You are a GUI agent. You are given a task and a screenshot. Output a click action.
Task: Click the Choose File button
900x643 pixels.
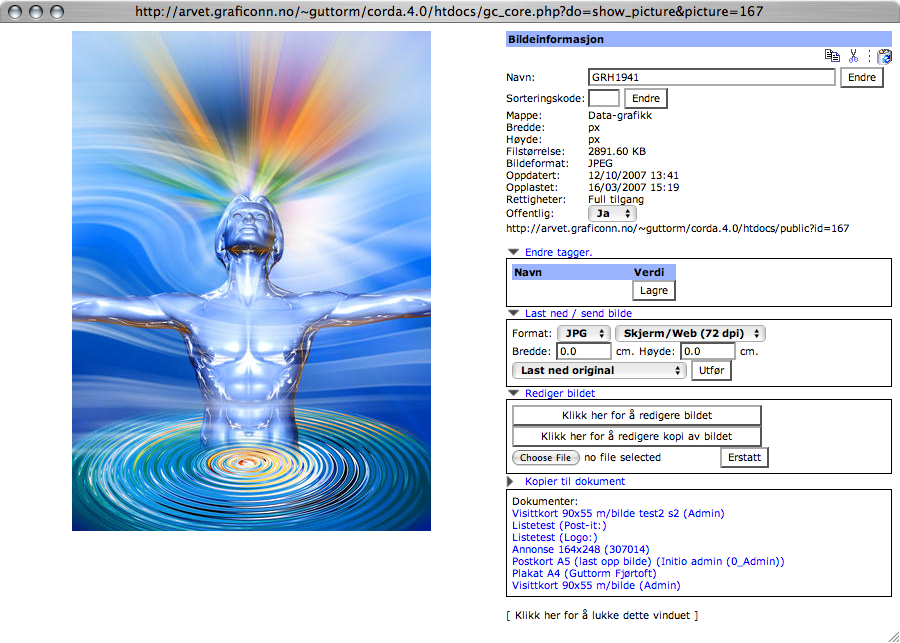point(545,457)
